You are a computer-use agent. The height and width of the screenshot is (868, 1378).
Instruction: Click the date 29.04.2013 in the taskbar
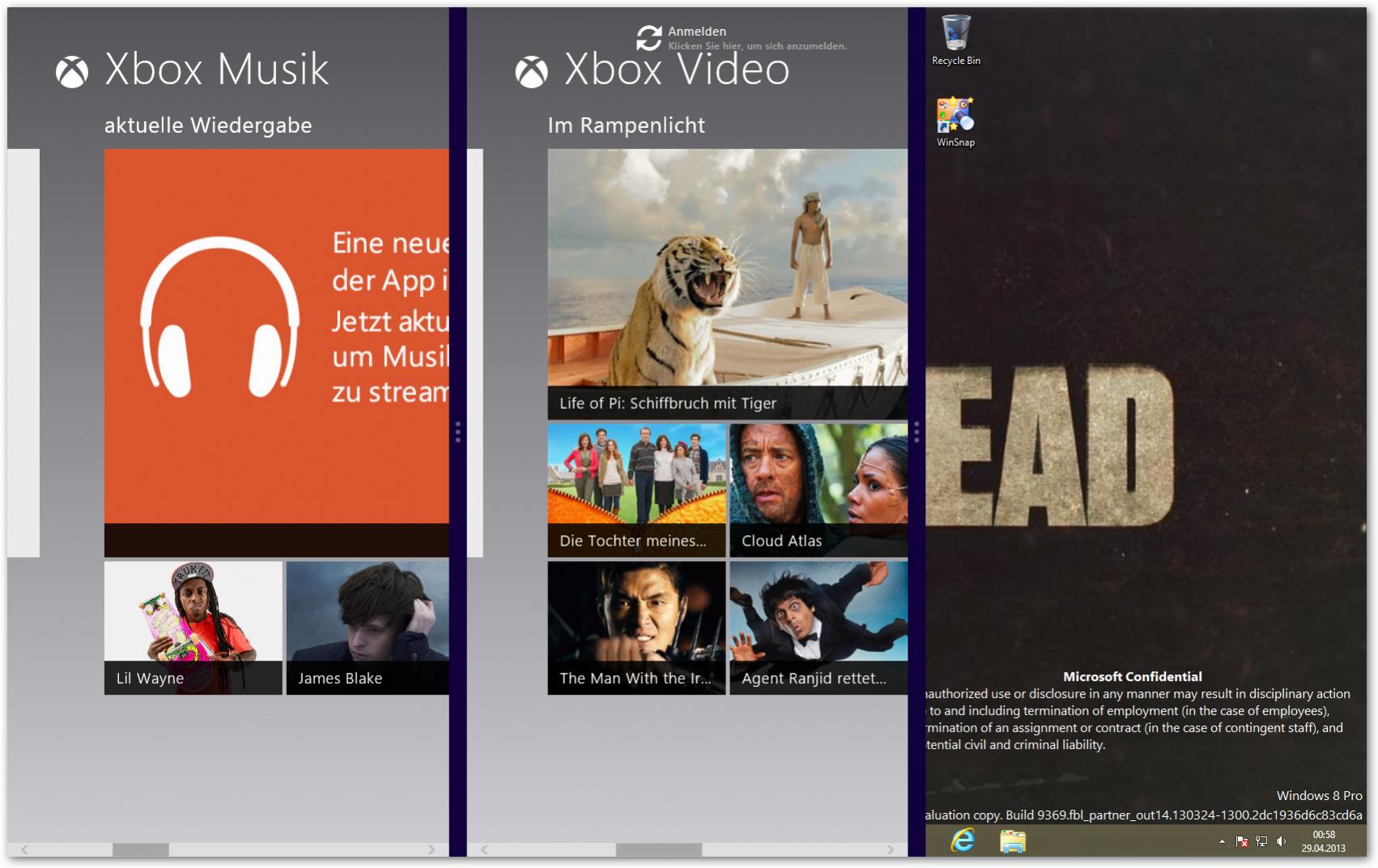(x=1324, y=849)
